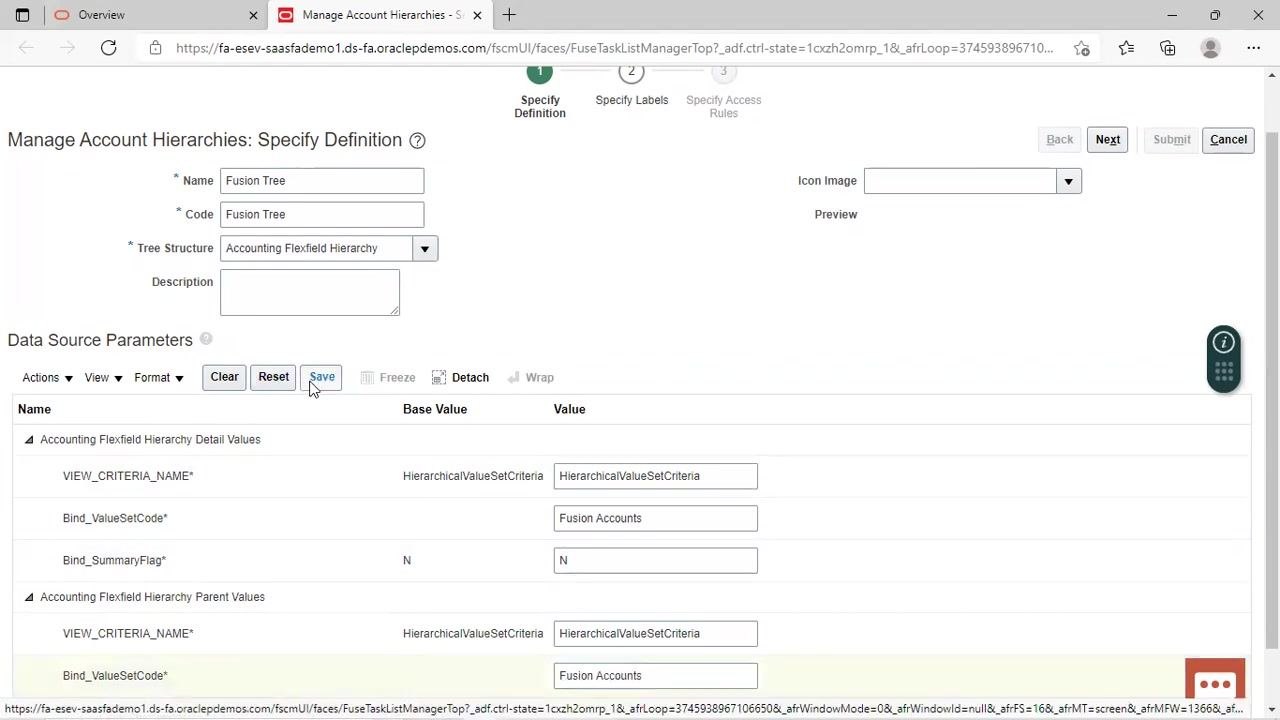
Task: Open the browser profile avatar icon
Action: point(1210,48)
